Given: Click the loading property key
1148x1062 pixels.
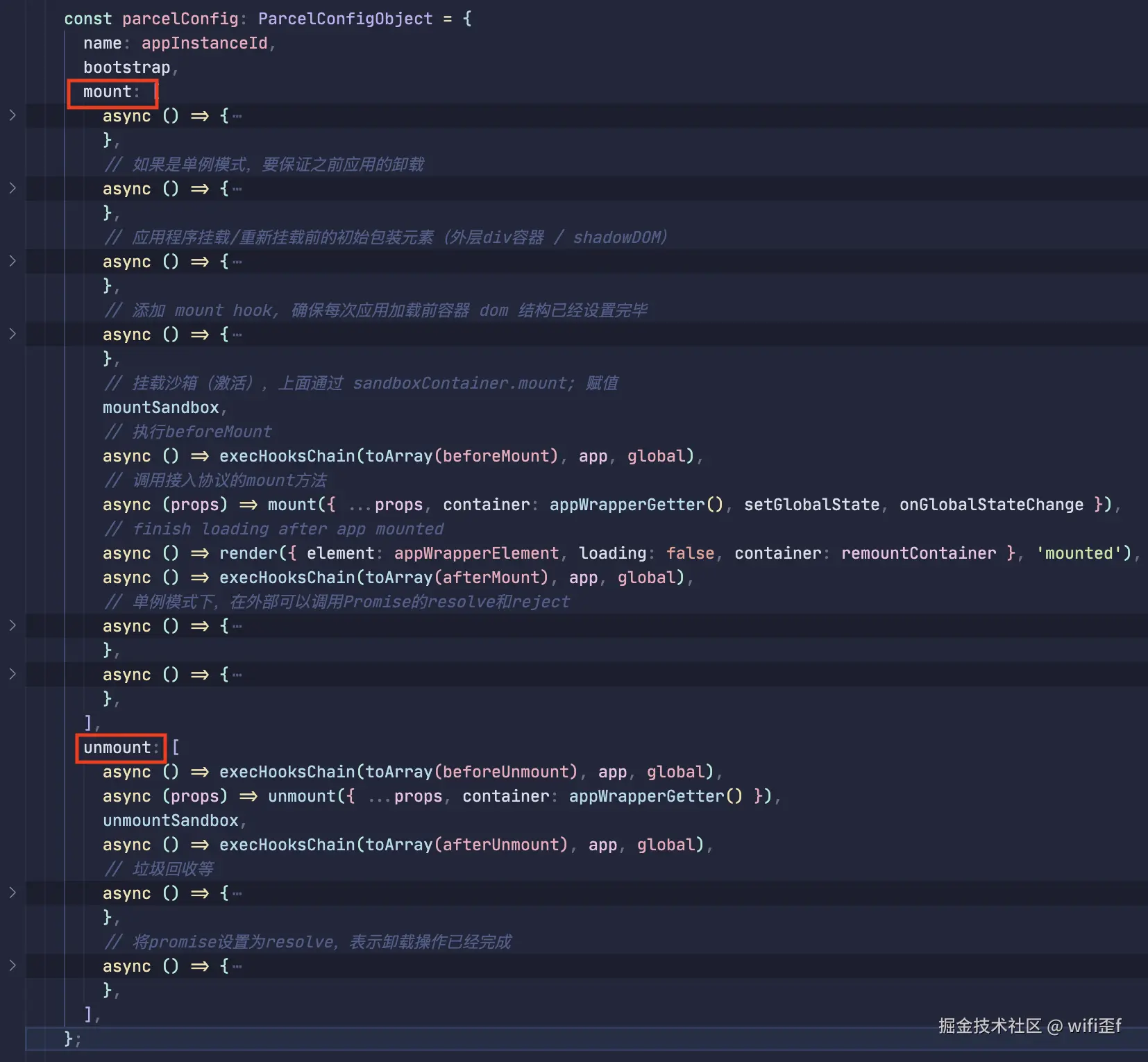Looking at the screenshot, I should 613,553.
